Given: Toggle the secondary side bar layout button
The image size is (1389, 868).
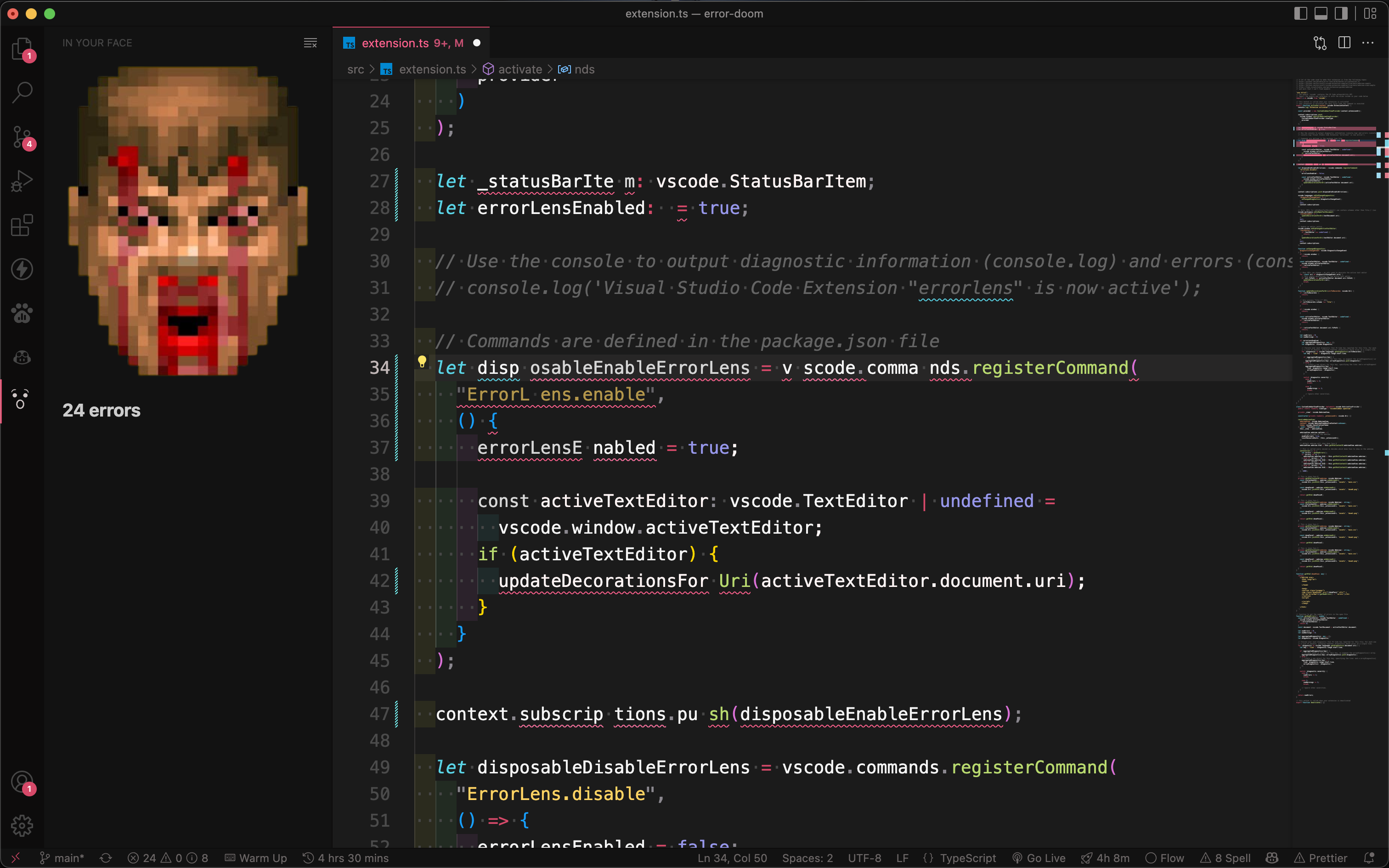Looking at the screenshot, I should (1341, 13).
